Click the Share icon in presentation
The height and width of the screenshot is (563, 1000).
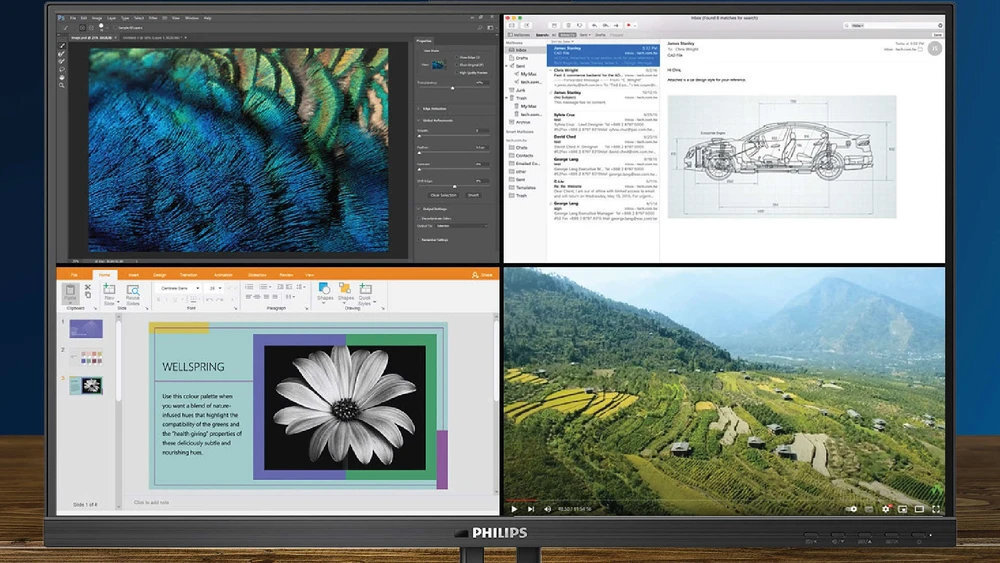tap(477, 274)
